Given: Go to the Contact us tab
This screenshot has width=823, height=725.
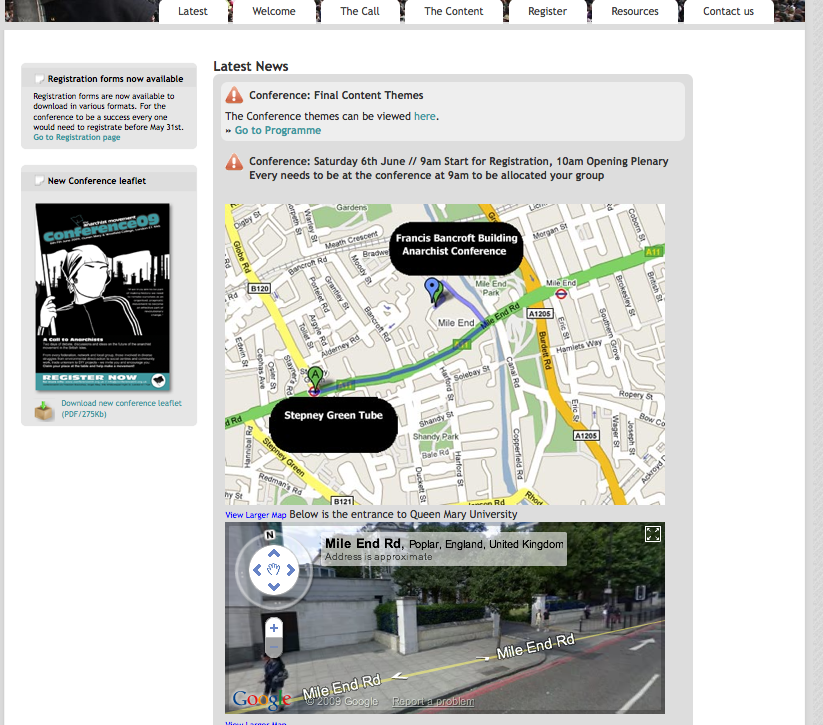Looking at the screenshot, I should coord(728,11).
